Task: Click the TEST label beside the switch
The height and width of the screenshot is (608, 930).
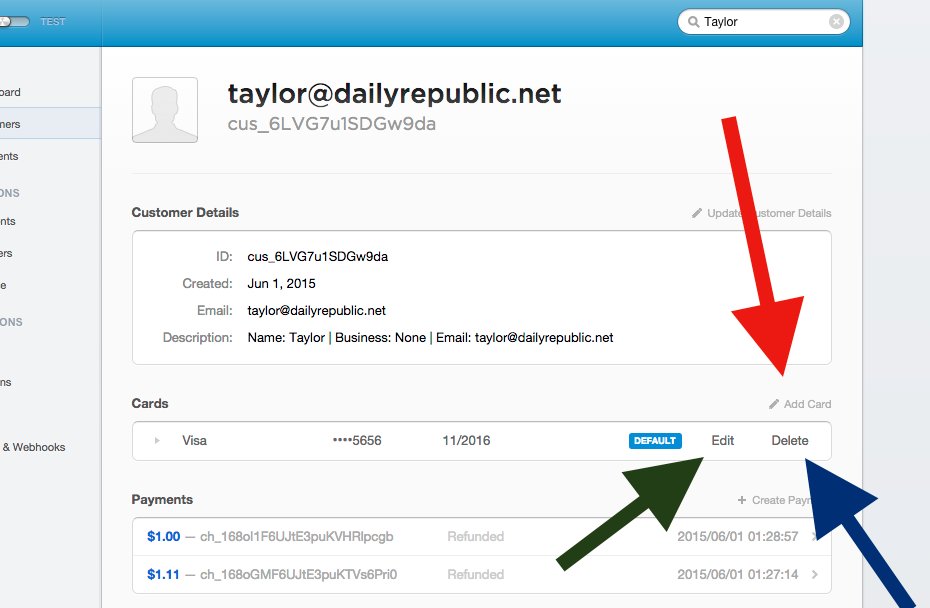Action: coord(53,21)
